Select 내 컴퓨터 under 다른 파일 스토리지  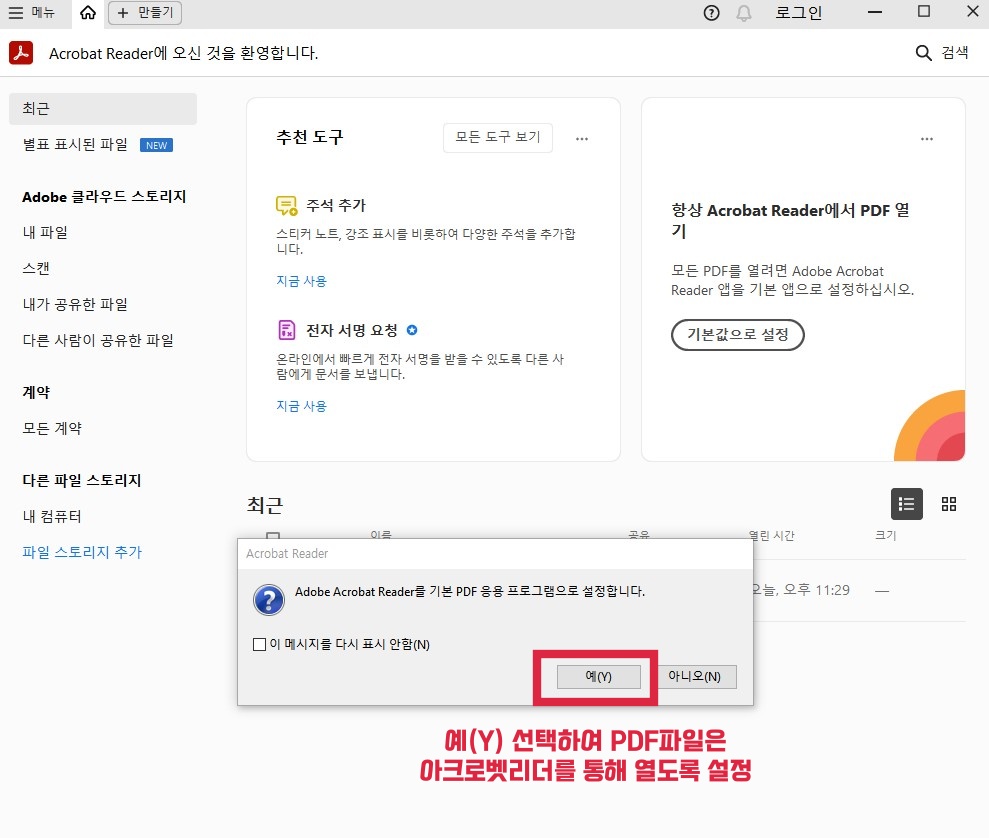51,516
